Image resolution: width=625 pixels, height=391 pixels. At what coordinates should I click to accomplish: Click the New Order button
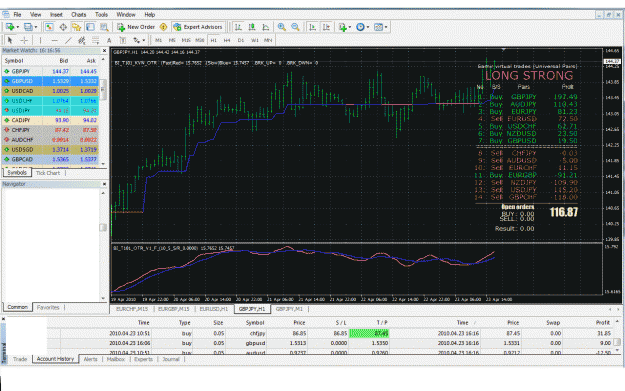pyautogui.click(x=136, y=27)
